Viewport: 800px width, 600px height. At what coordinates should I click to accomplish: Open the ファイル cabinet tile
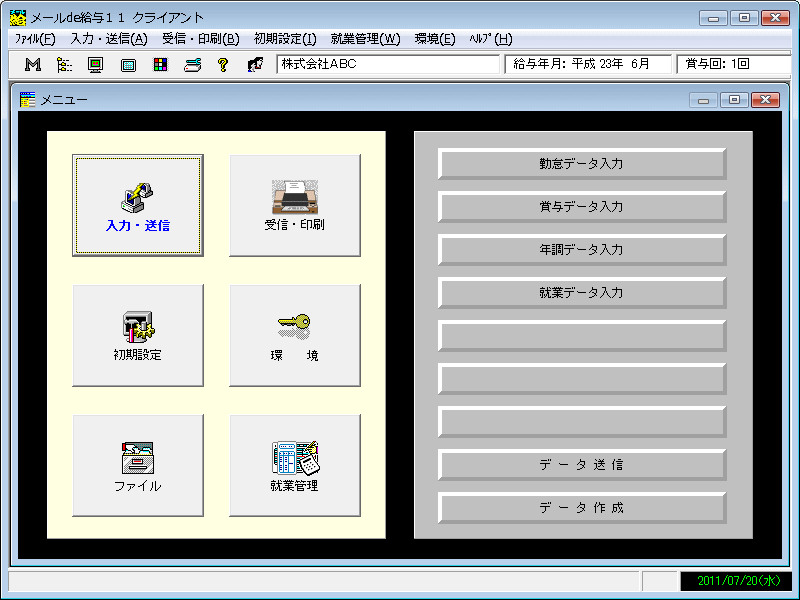[138, 465]
